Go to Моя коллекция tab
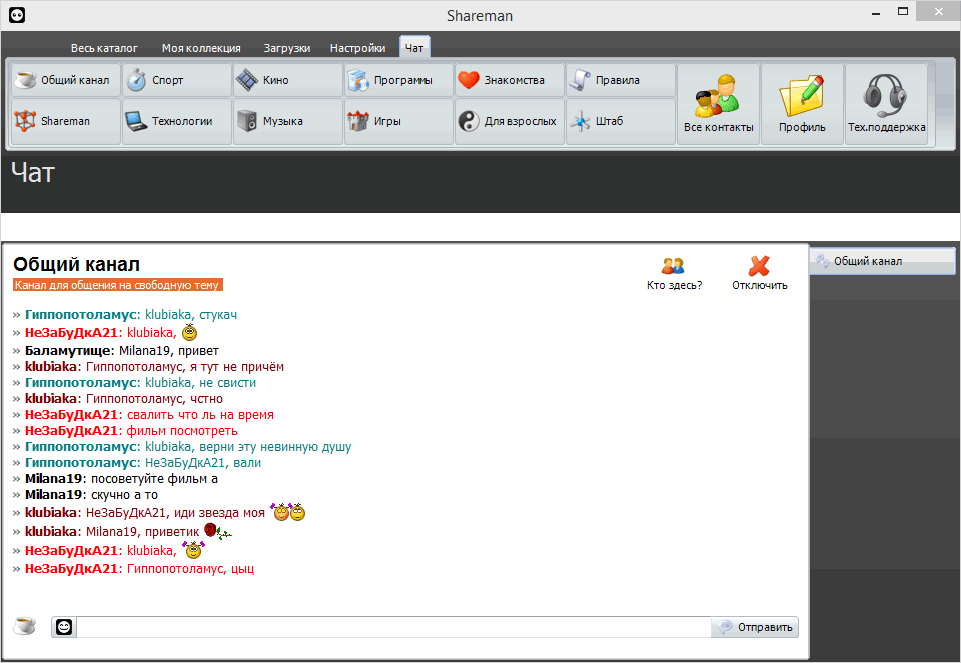 [x=201, y=48]
